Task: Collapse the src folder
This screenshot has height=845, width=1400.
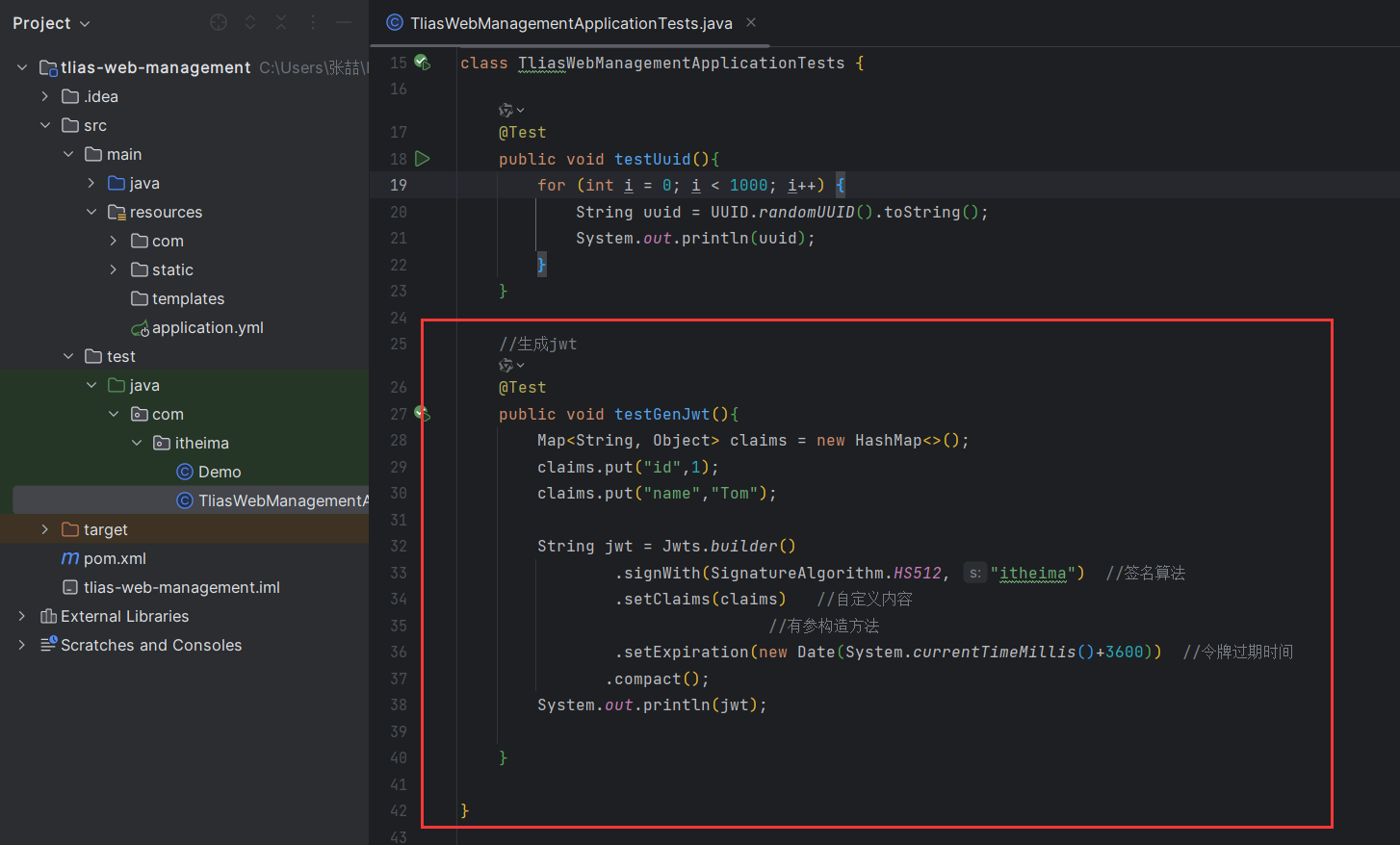Action: [x=45, y=125]
